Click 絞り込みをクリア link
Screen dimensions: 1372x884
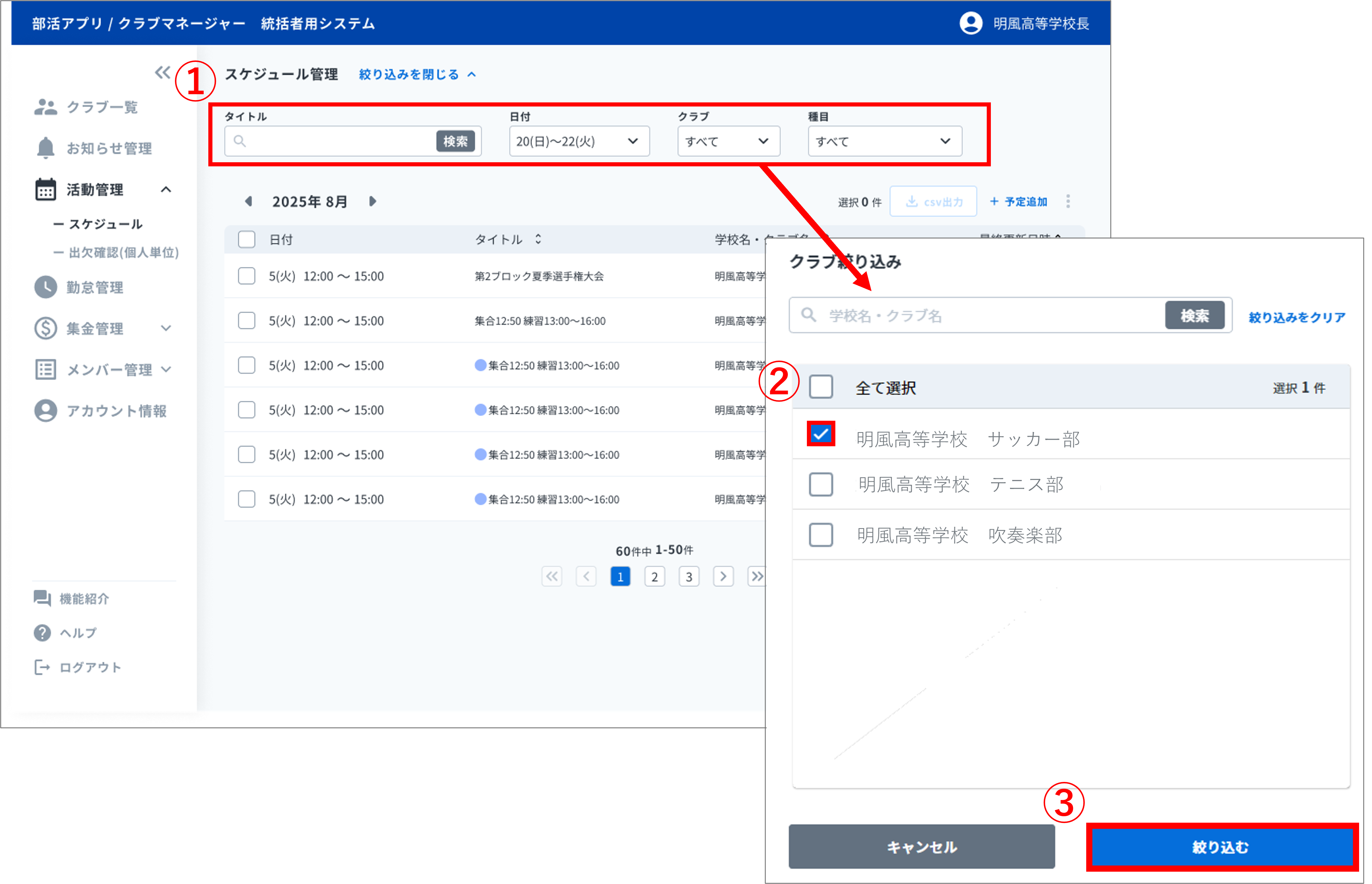[x=1297, y=317]
